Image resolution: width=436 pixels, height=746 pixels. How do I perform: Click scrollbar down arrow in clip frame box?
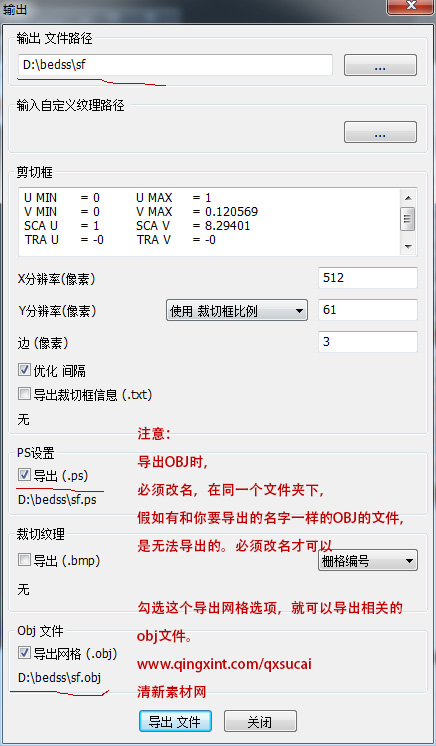tap(408, 246)
